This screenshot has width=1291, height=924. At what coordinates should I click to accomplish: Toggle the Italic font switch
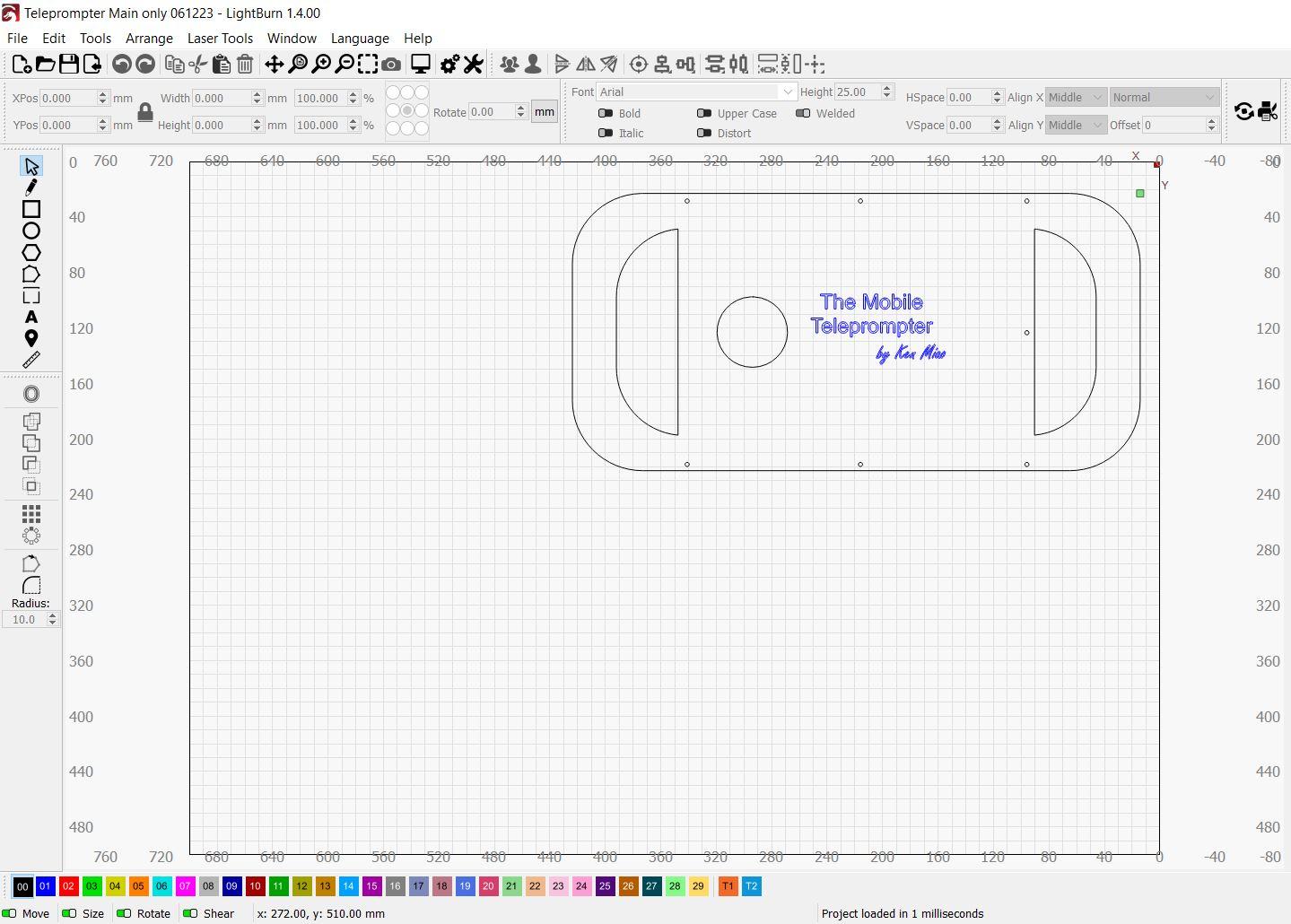pos(606,133)
